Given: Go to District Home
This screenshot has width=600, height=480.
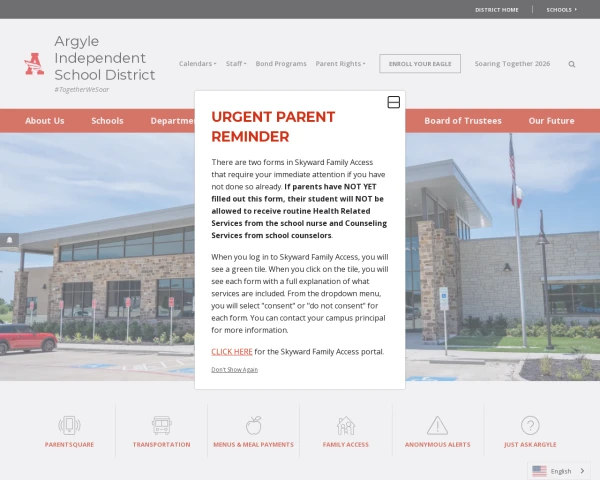Looking at the screenshot, I should [497, 10].
